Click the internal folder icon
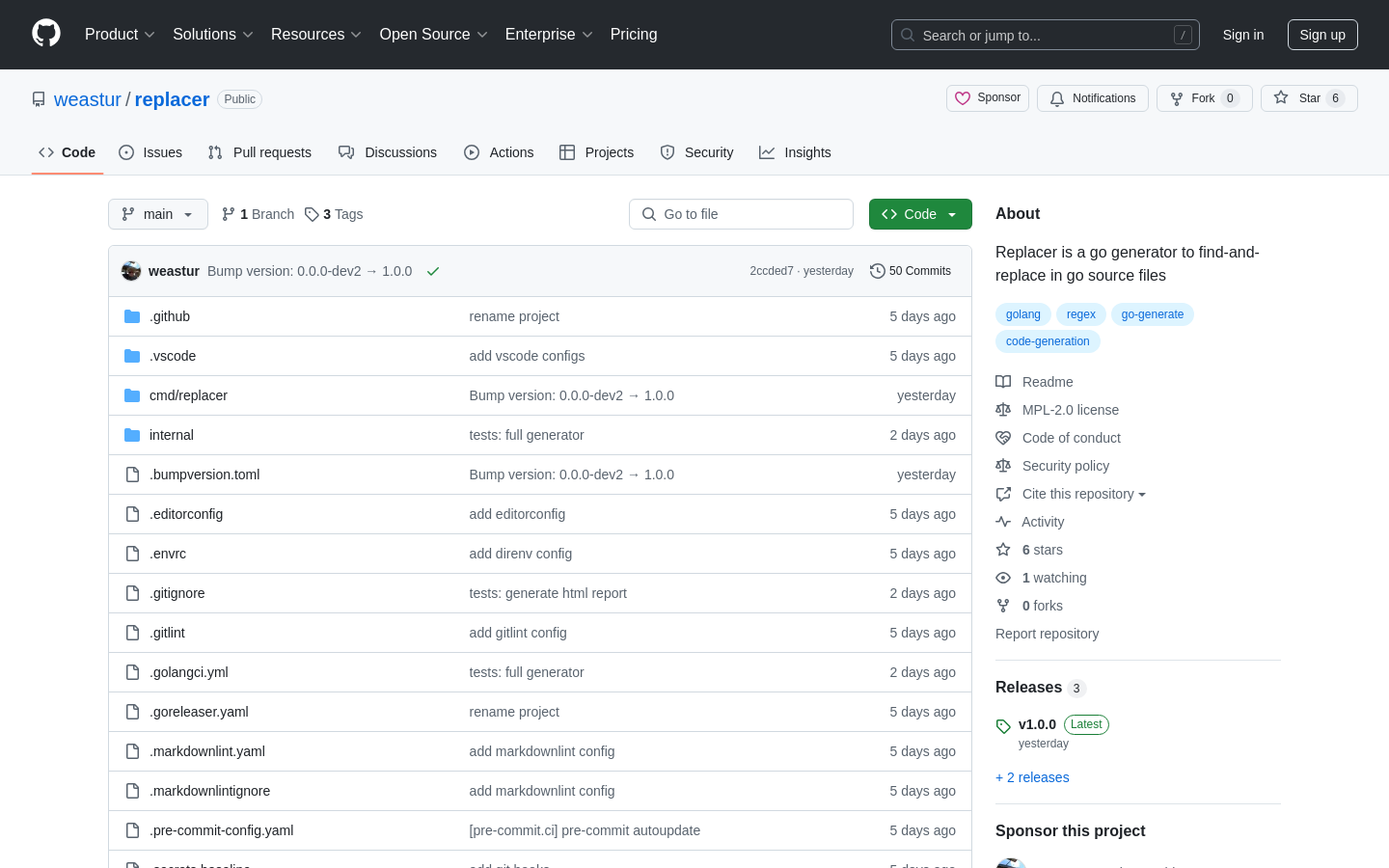This screenshot has width=1389, height=868. [132, 435]
